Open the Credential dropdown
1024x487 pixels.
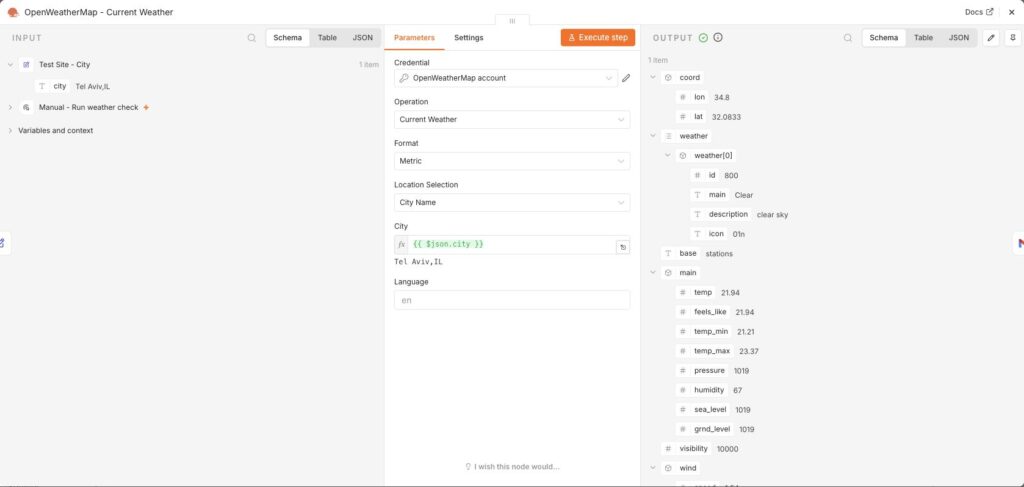click(x=505, y=78)
